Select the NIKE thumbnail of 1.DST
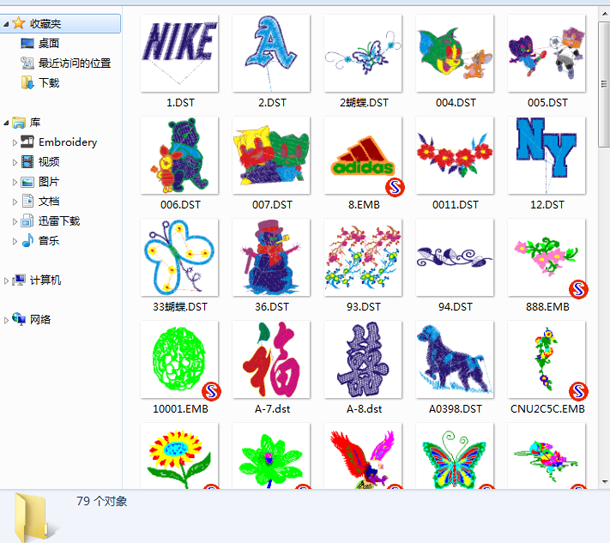Viewport: 610px width, 543px height. [179, 53]
